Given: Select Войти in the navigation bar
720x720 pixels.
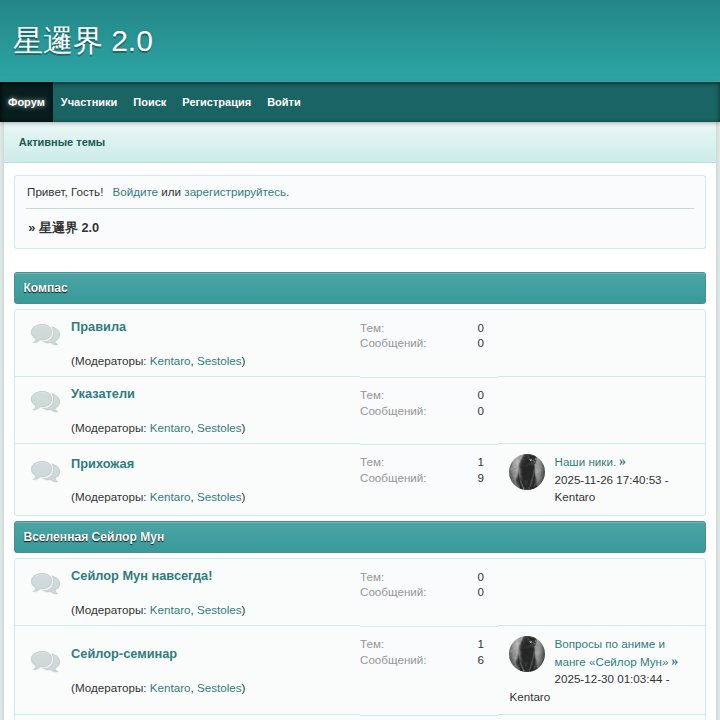Looking at the screenshot, I should (284, 102).
